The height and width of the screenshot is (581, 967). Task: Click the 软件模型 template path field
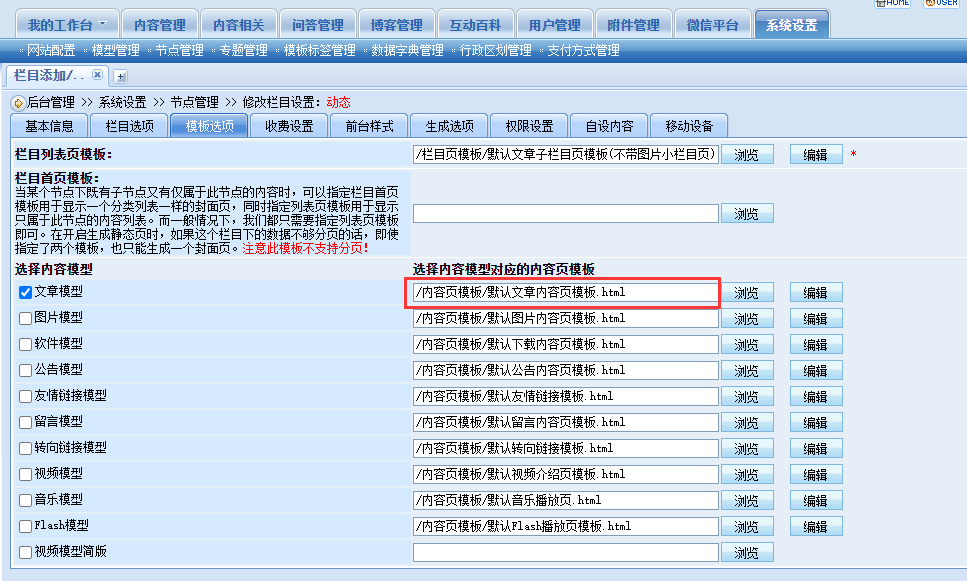pos(565,344)
